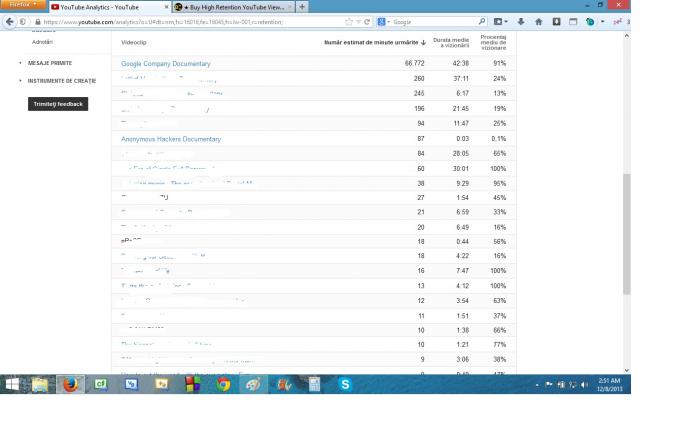Open the search engine dropdown

383,22
